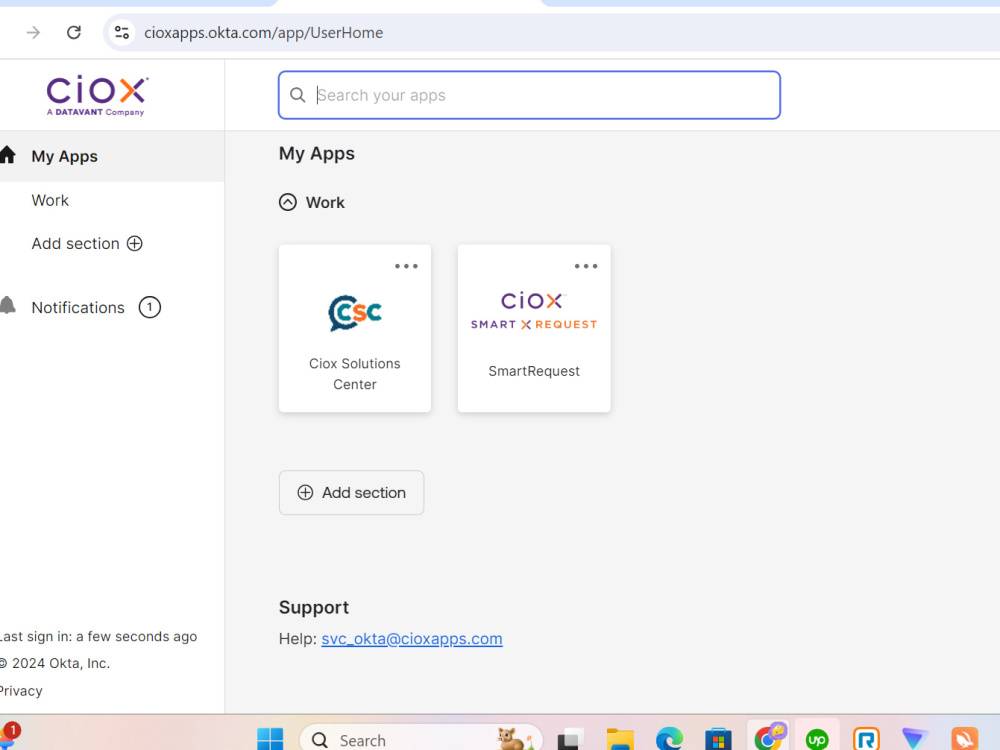Click the browser address bar URL
The image size is (1000, 750).
click(x=263, y=33)
